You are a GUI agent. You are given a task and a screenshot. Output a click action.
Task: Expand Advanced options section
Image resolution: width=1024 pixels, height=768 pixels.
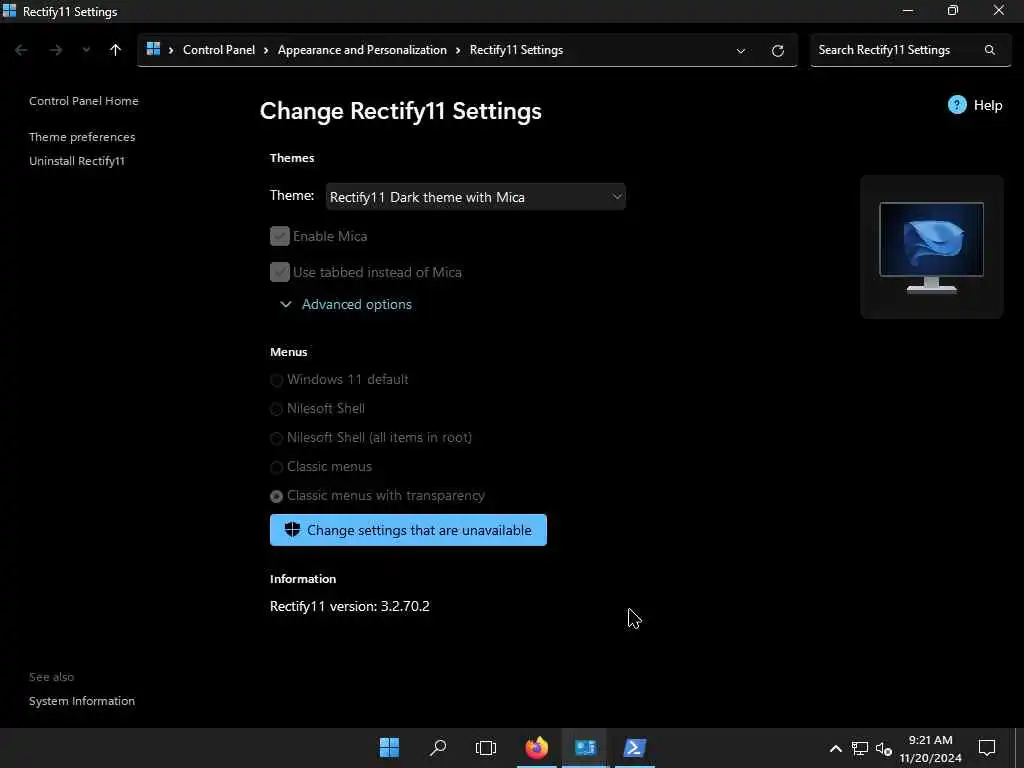(x=346, y=304)
